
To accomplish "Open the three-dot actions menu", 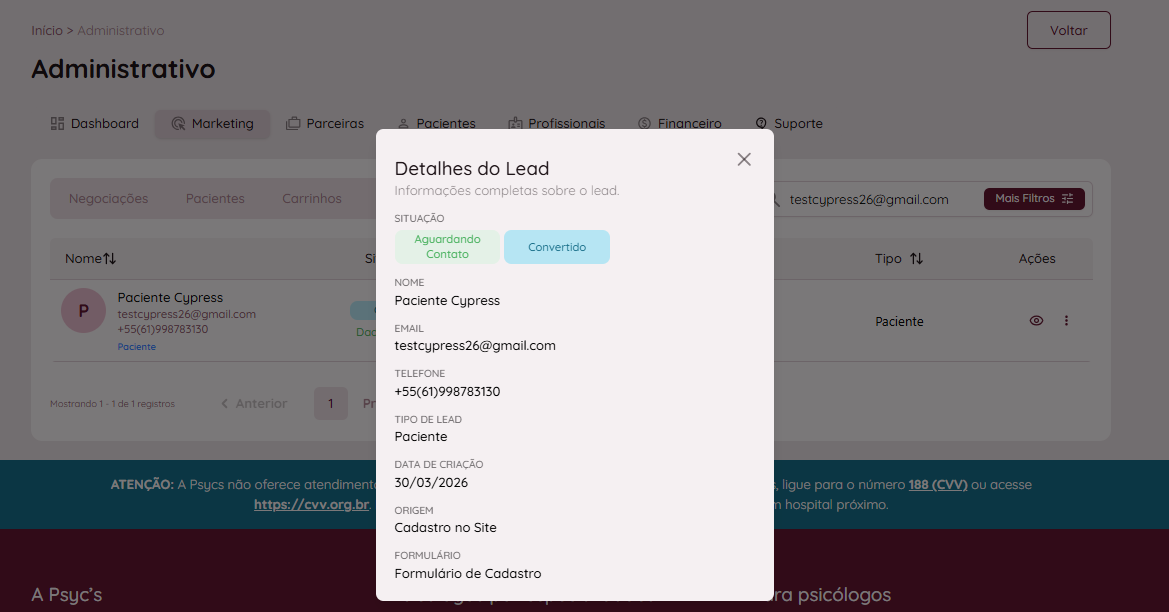I will point(1066,321).
